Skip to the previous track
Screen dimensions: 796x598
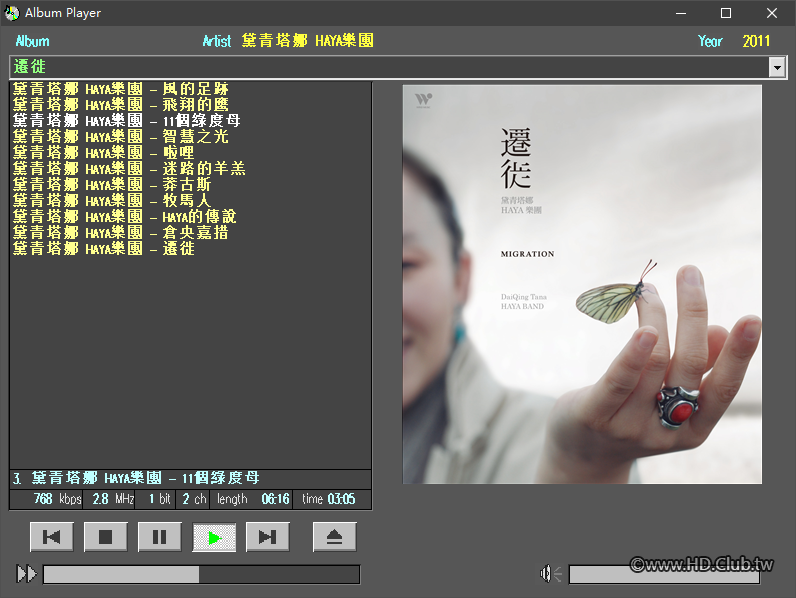[x=52, y=537]
